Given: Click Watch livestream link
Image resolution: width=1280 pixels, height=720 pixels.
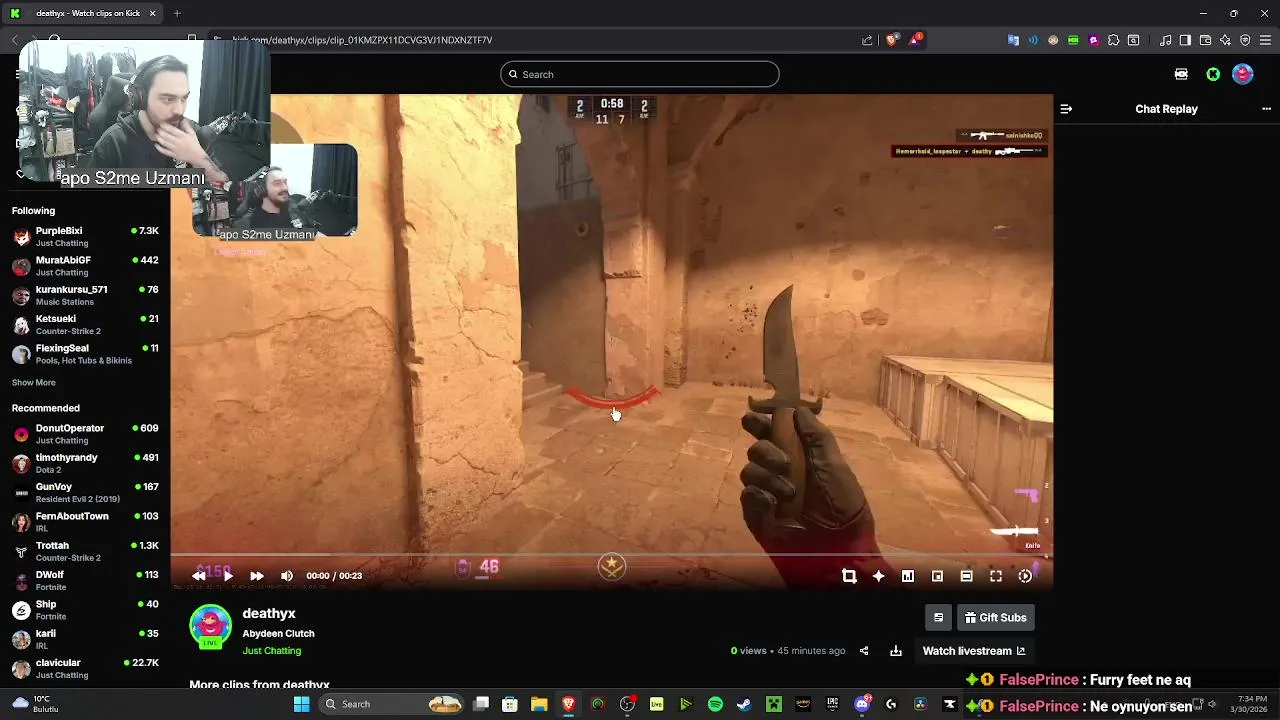Looking at the screenshot, I should [974, 651].
